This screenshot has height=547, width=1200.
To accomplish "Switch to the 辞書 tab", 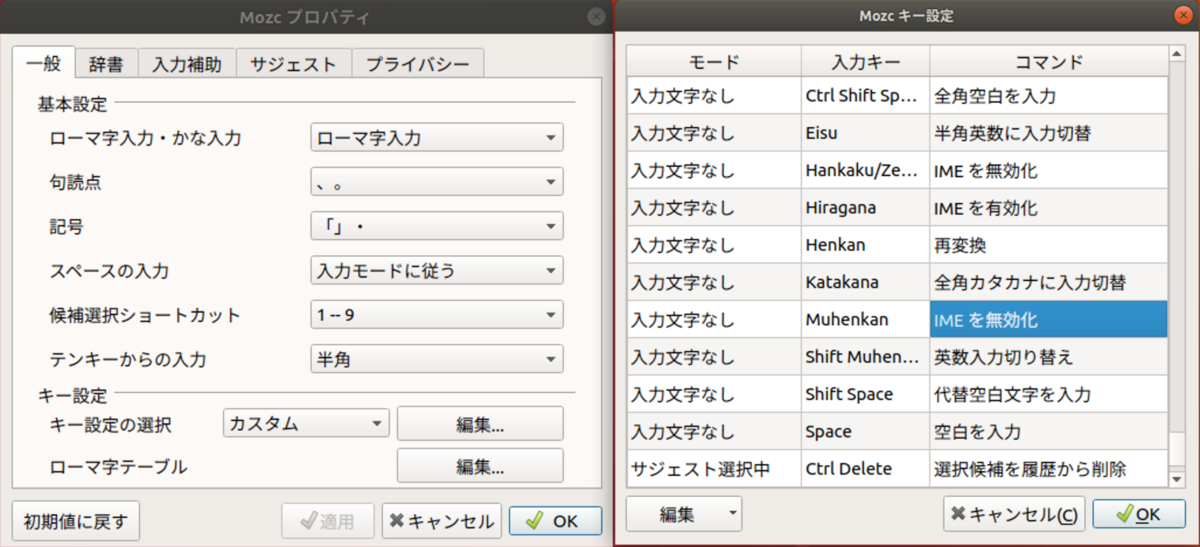I will 105,64.
